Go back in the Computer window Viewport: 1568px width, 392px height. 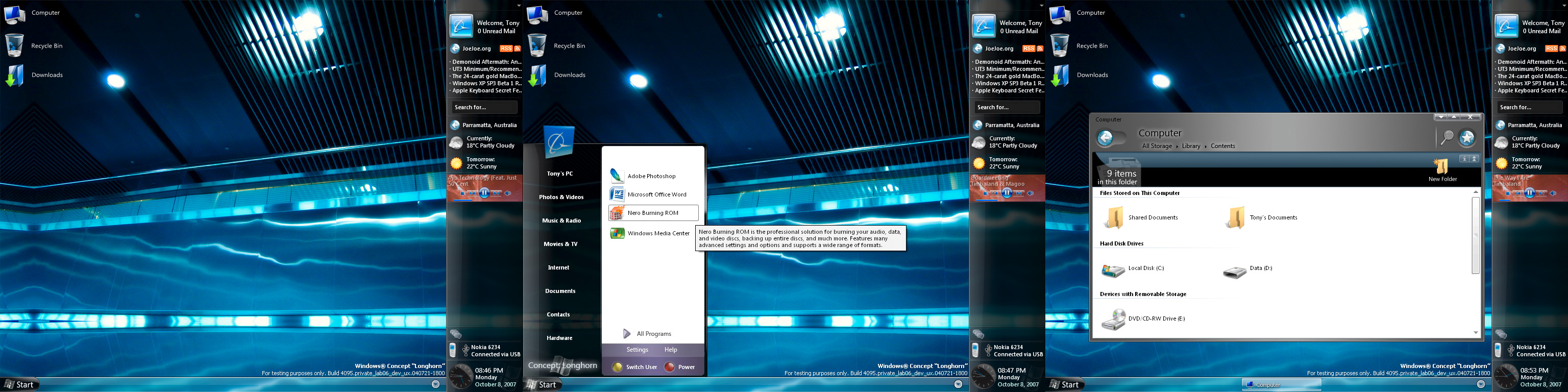tap(1106, 138)
